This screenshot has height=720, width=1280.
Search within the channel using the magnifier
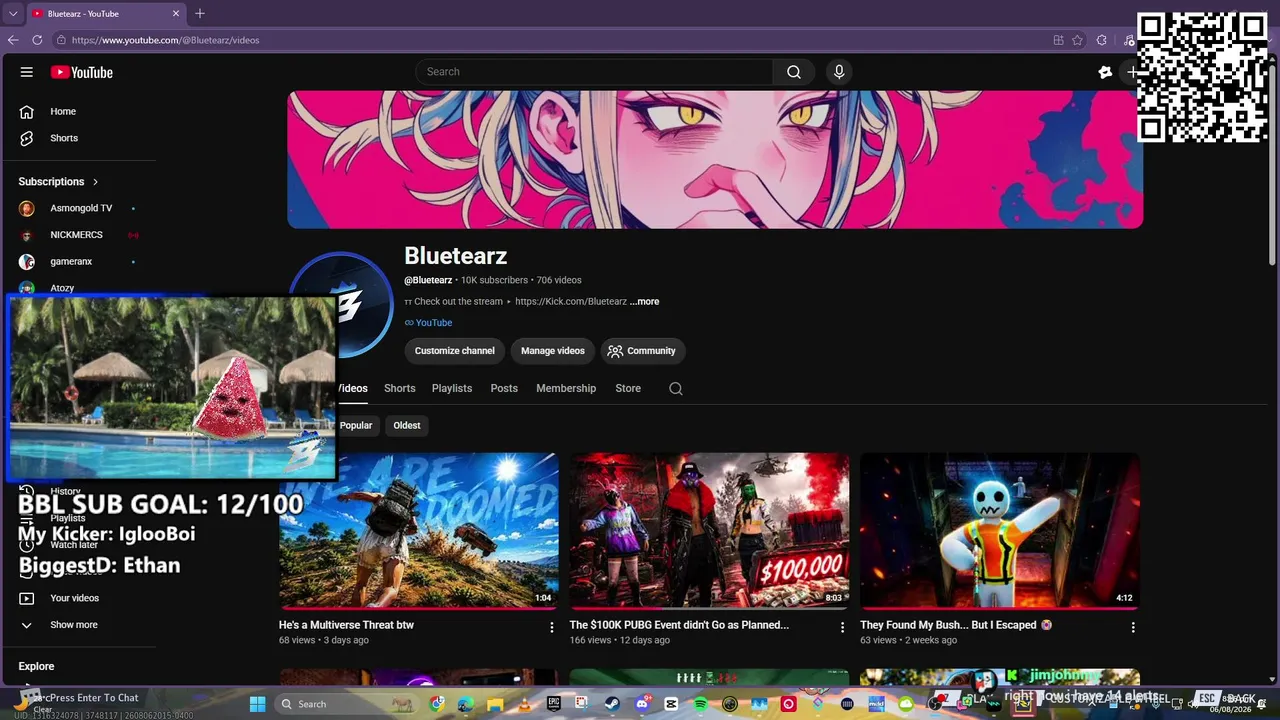point(676,389)
